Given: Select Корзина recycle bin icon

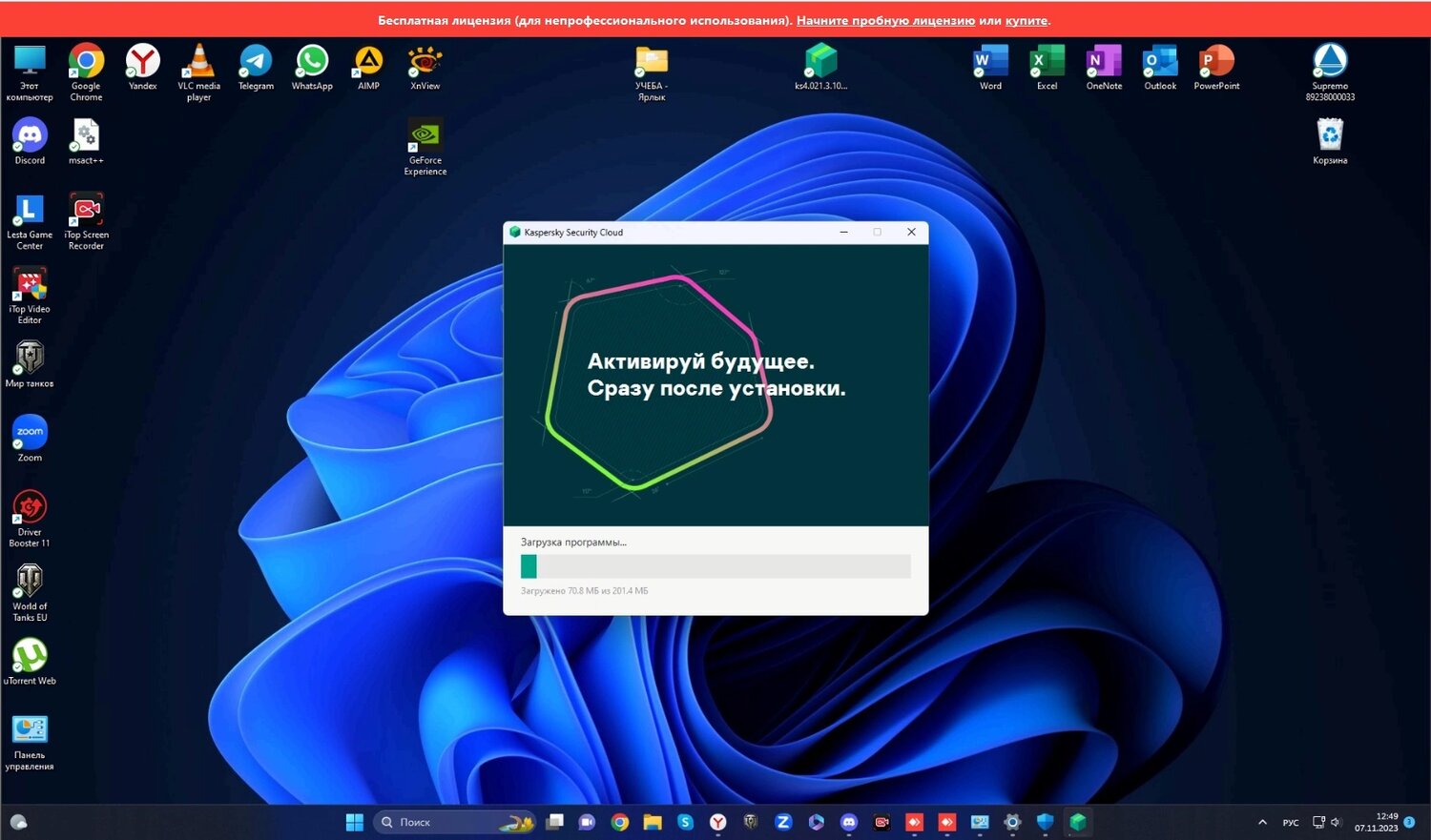Looking at the screenshot, I should point(1330,141).
